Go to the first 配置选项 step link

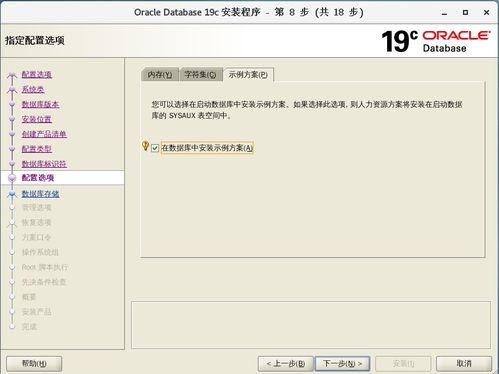tap(37, 74)
